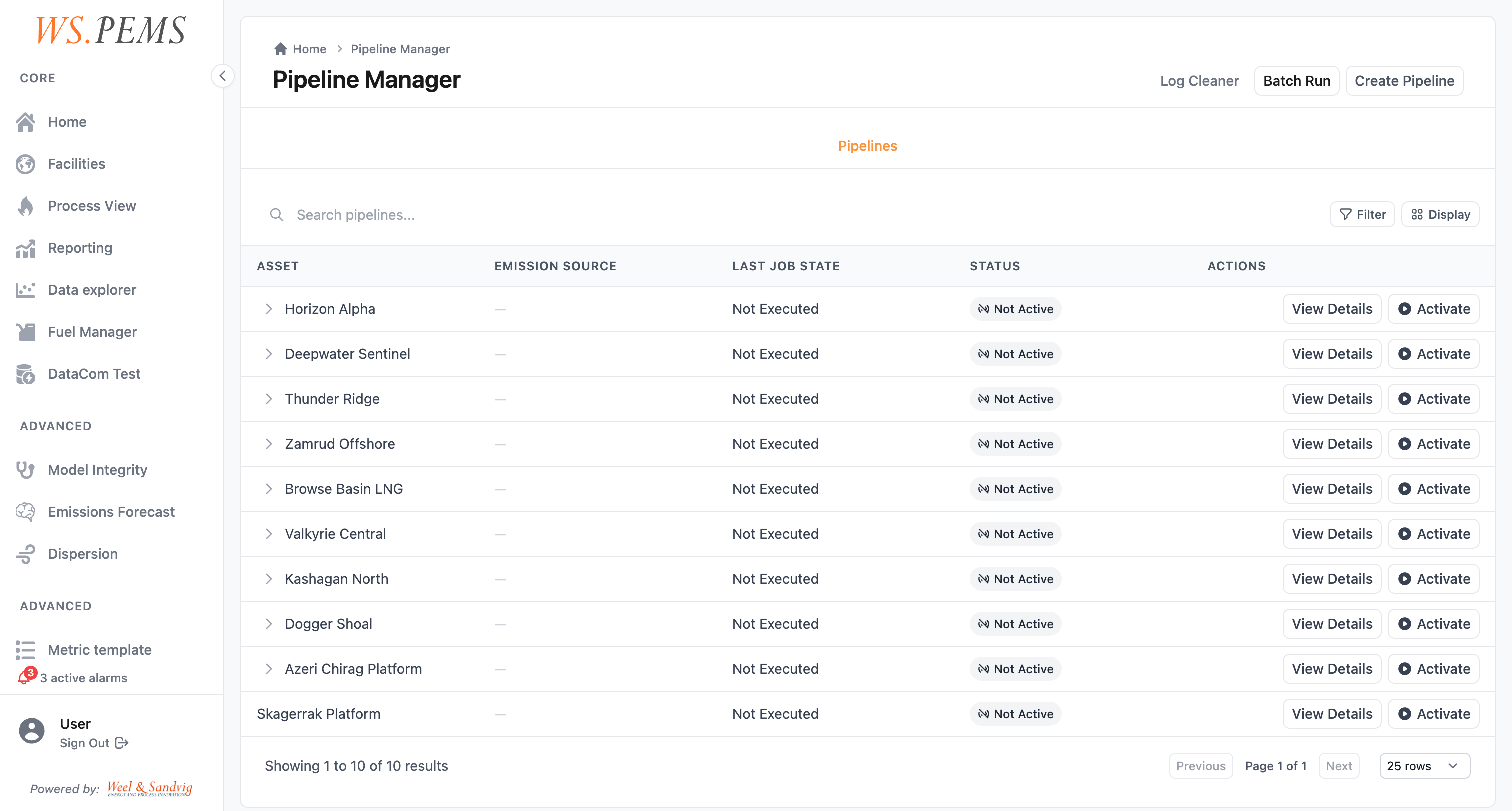The image size is (1512, 811).
Task: Collapse the sidebar with arrow button
Action: click(223, 76)
